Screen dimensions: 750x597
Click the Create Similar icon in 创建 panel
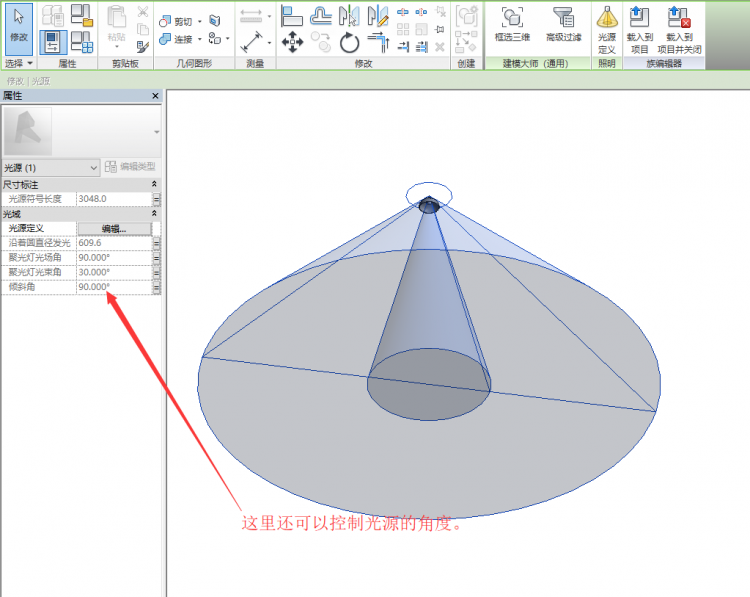click(466, 42)
